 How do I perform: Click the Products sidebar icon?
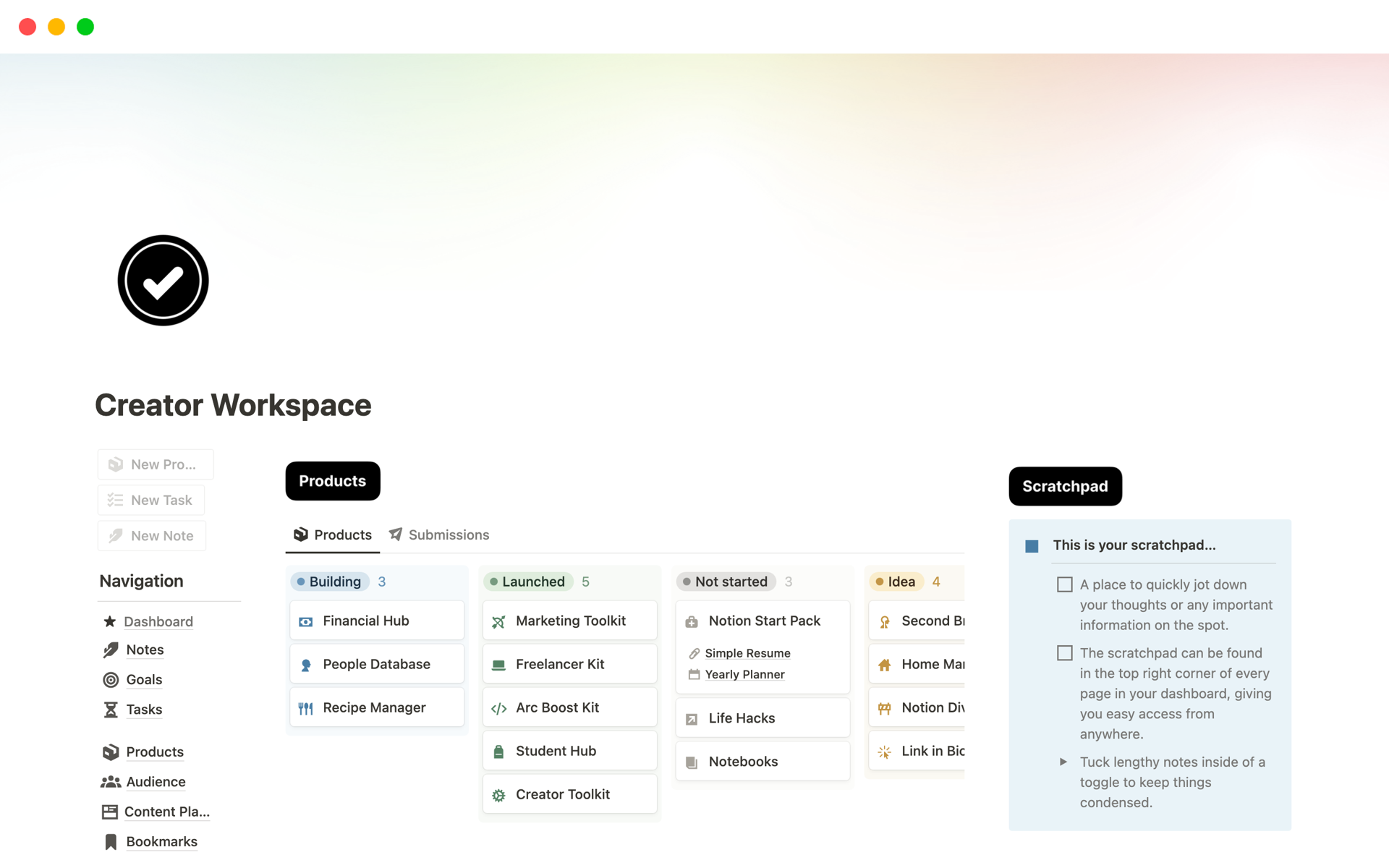coord(110,752)
